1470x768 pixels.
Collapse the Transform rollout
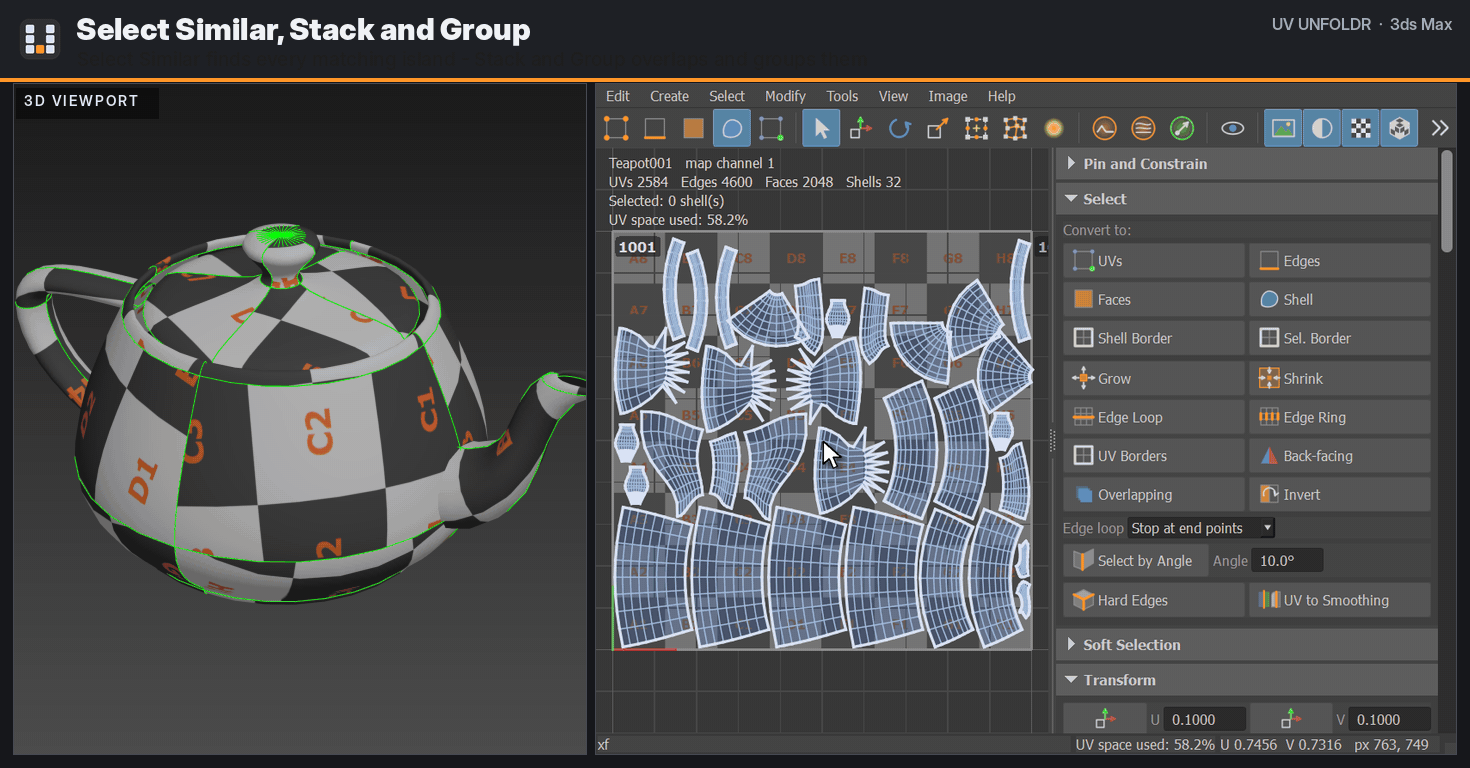point(1246,680)
